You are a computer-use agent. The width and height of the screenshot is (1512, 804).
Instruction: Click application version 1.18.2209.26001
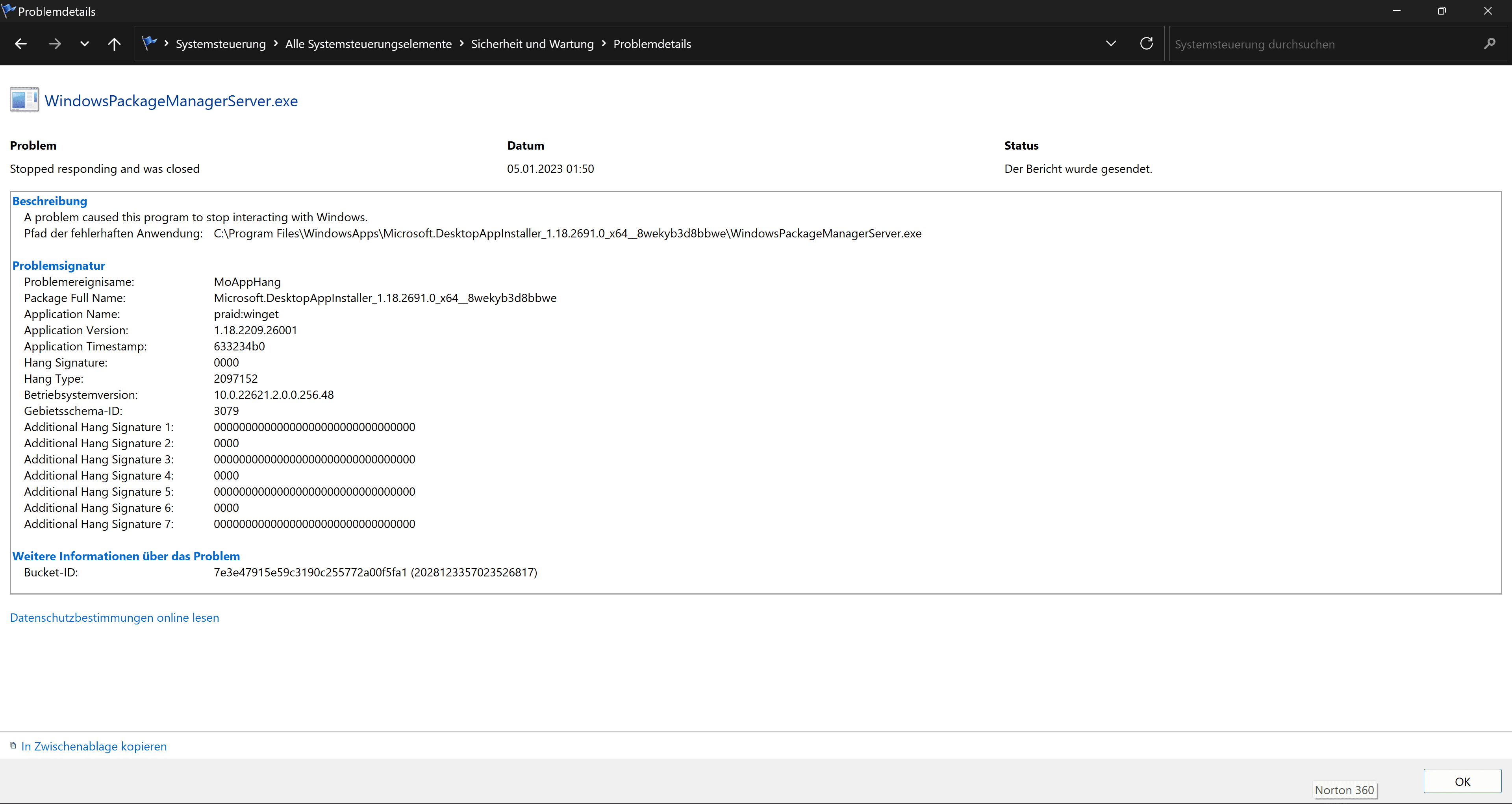(x=255, y=330)
